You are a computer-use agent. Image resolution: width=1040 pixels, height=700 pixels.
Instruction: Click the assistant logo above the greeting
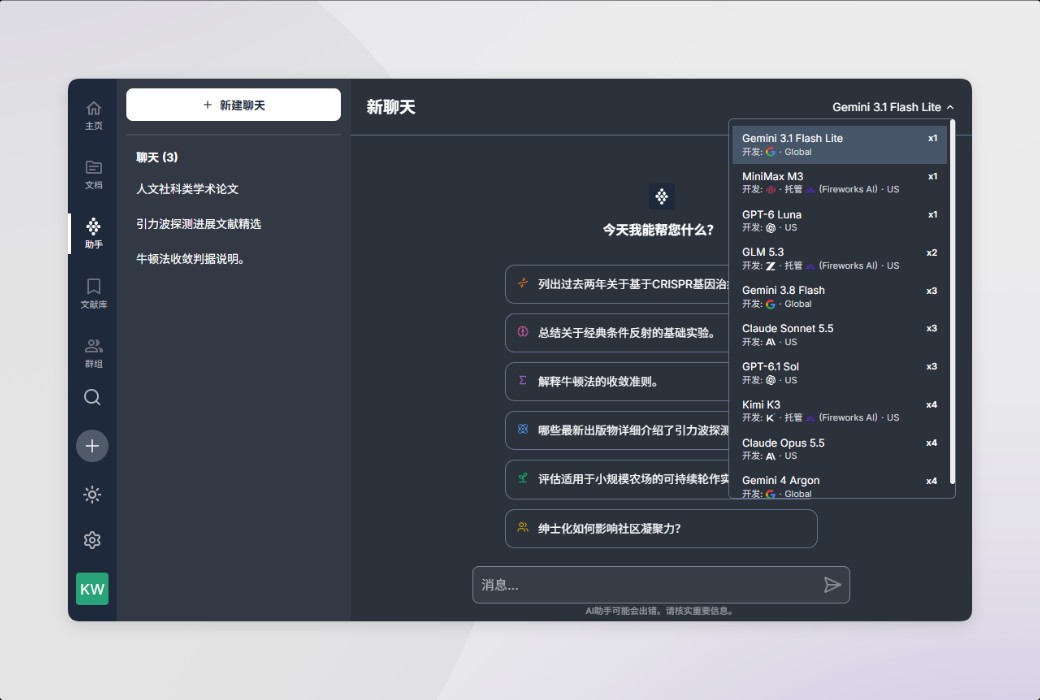[661, 196]
